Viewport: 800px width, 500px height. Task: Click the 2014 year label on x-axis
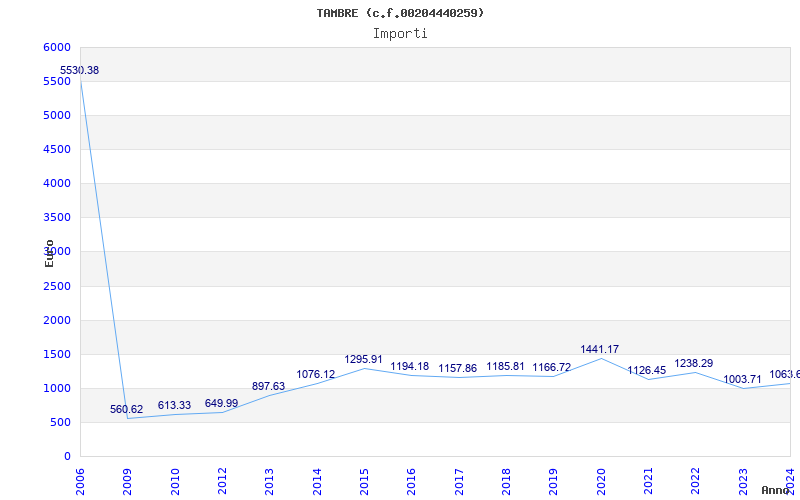coord(317,481)
